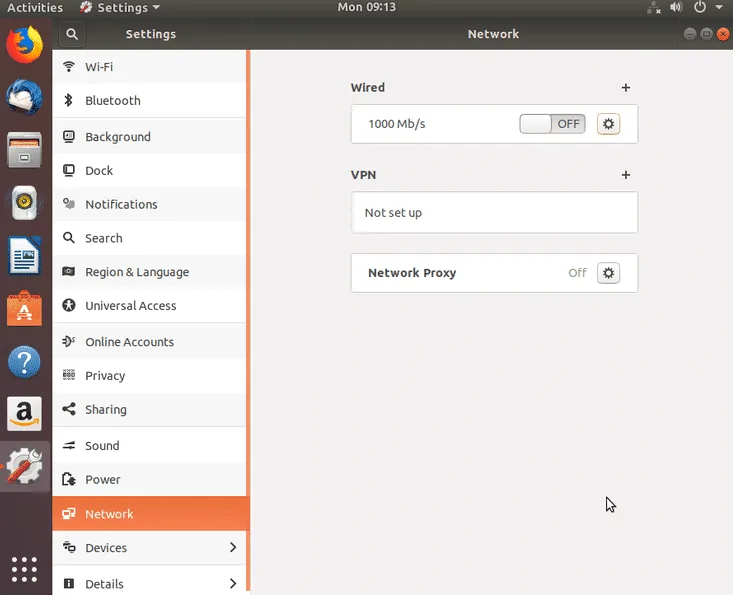
Task: Select Wi-Fi in settings sidebar
Action: tap(149, 66)
